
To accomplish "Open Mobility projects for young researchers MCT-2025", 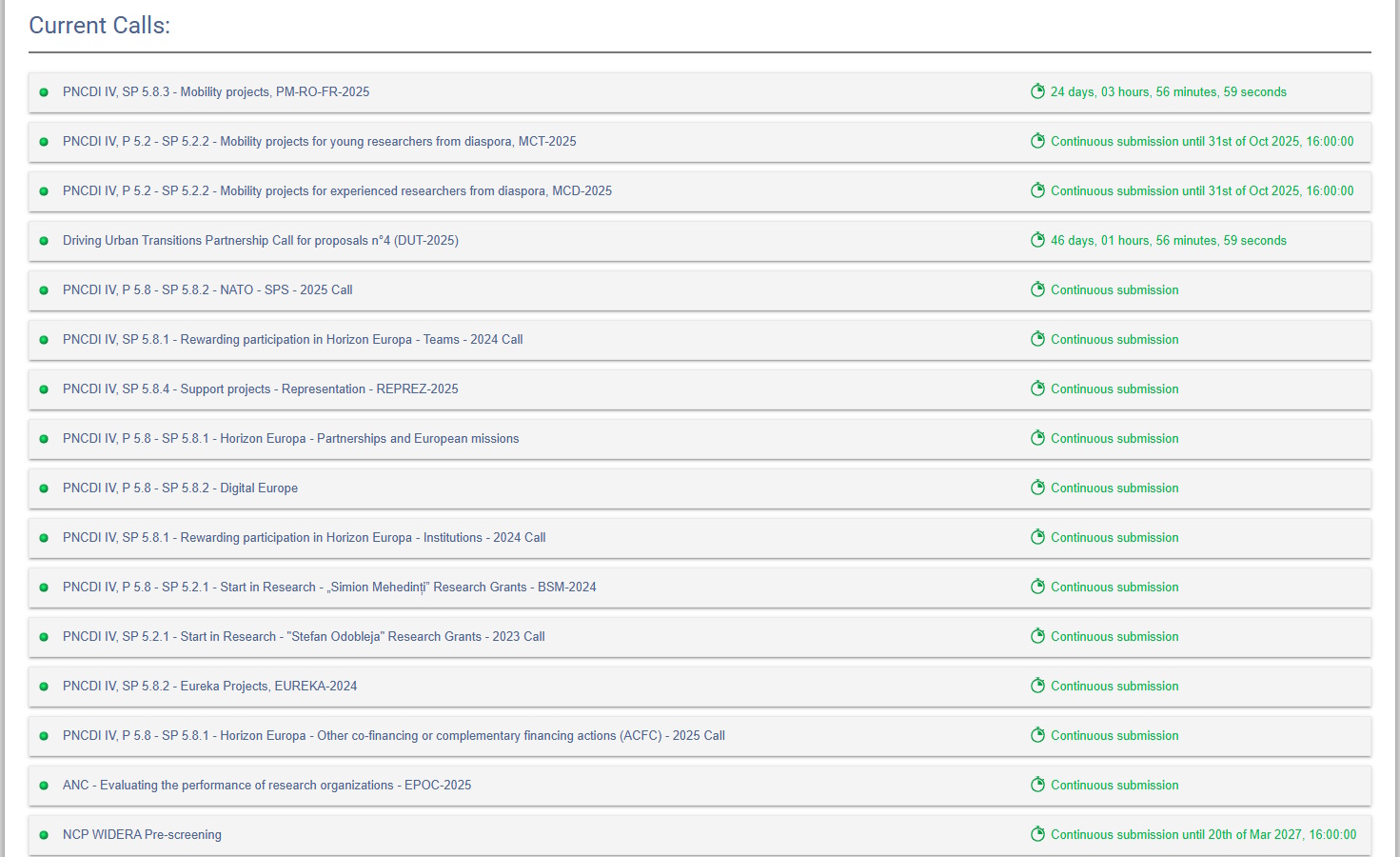I will coord(319,142).
